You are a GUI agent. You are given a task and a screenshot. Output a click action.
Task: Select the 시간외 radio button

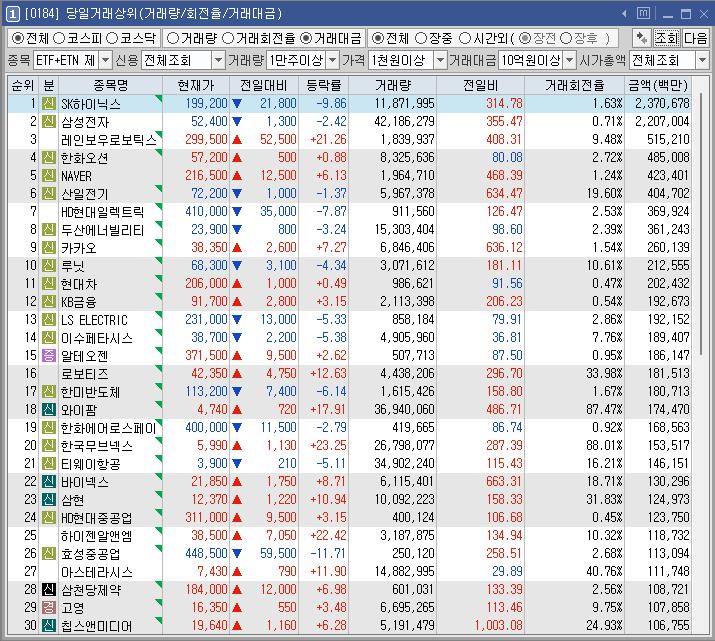(x=464, y=38)
